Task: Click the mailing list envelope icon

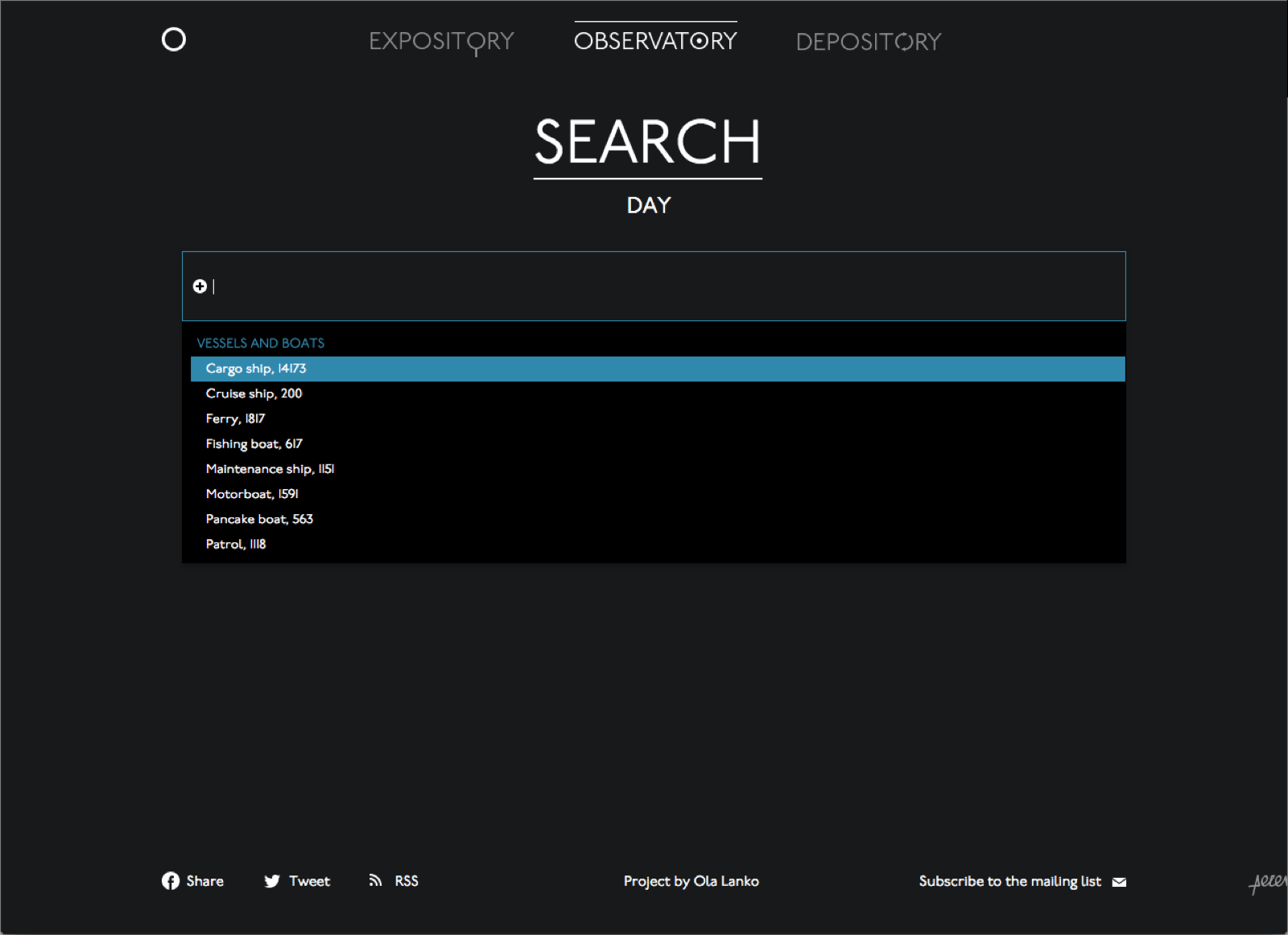Action: pyautogui.click(x=1119, y=882)
